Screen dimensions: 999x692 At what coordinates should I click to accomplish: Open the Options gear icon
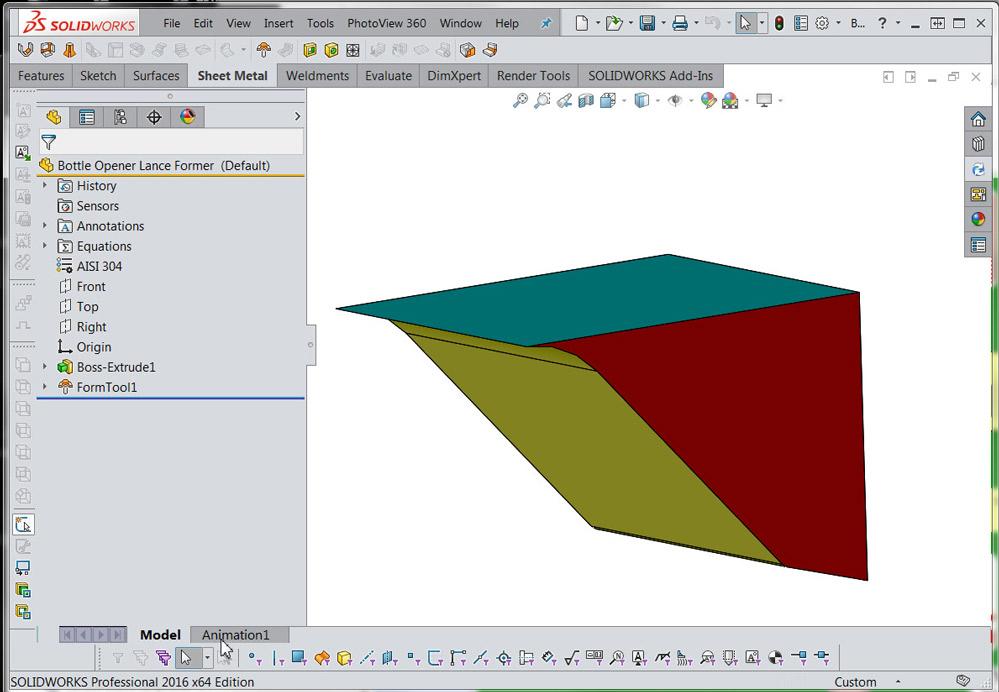point(822,23)
